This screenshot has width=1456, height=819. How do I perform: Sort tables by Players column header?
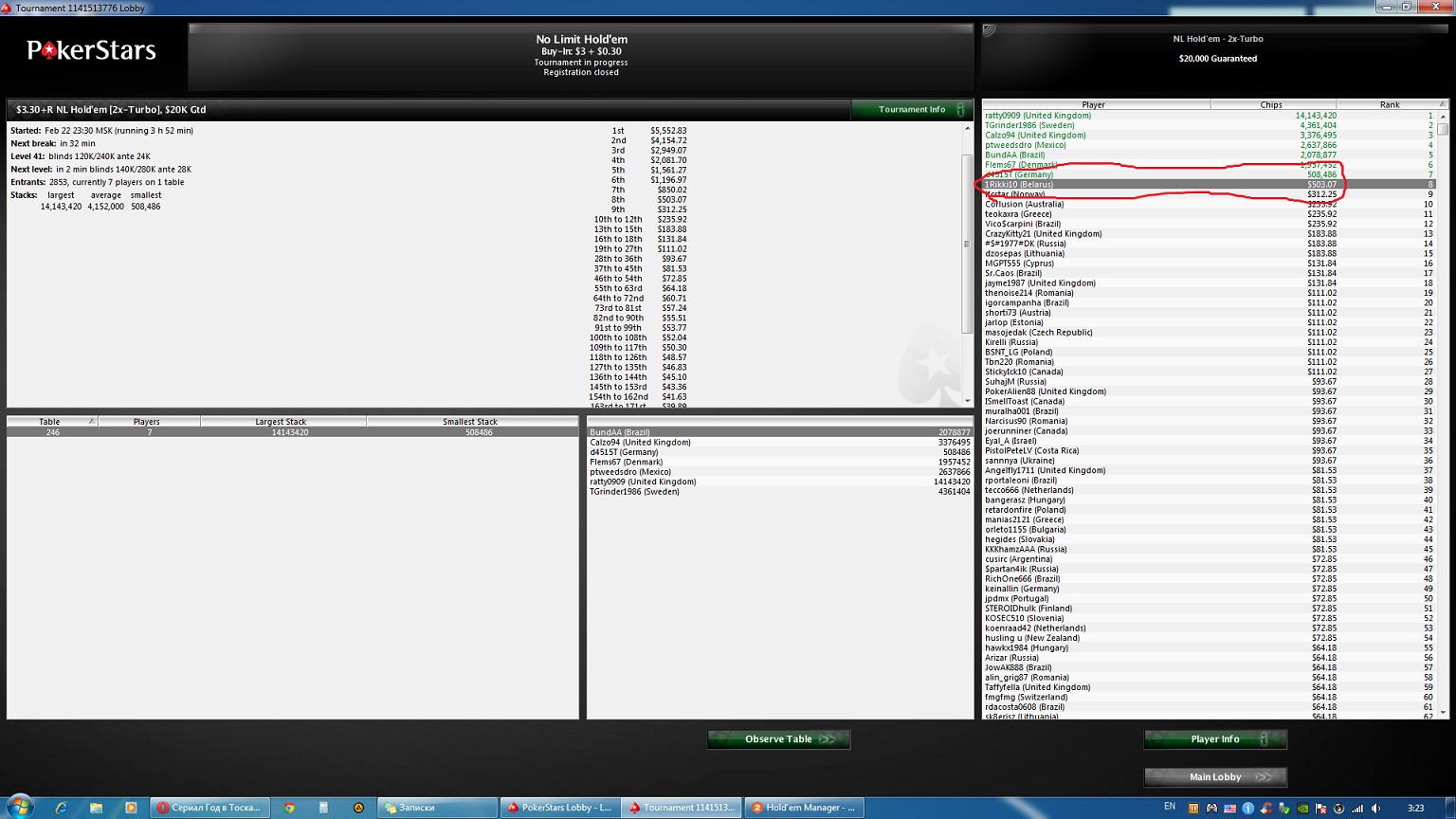point(147,422)
